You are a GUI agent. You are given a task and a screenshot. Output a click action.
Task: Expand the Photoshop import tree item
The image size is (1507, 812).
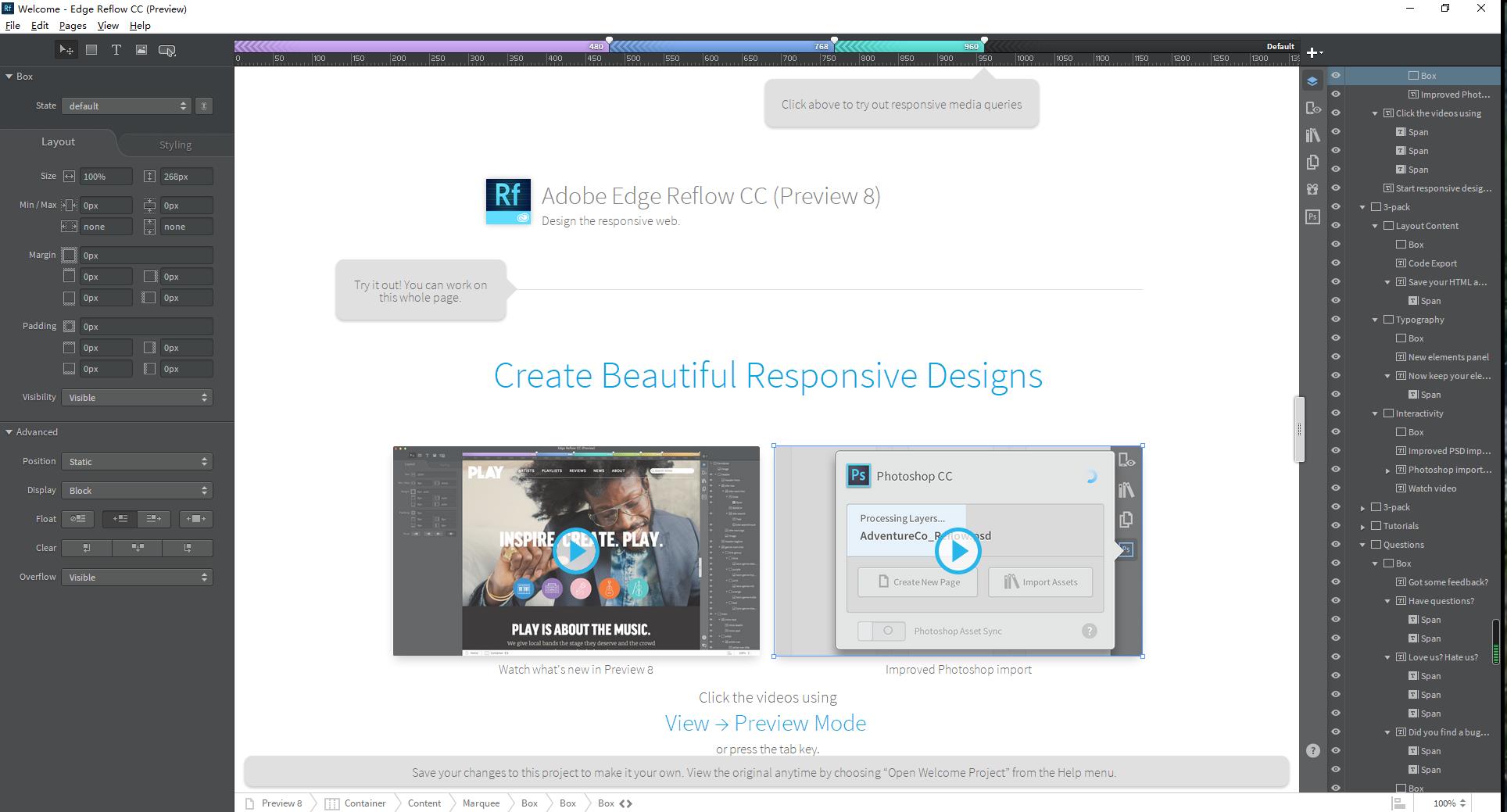1387,470
